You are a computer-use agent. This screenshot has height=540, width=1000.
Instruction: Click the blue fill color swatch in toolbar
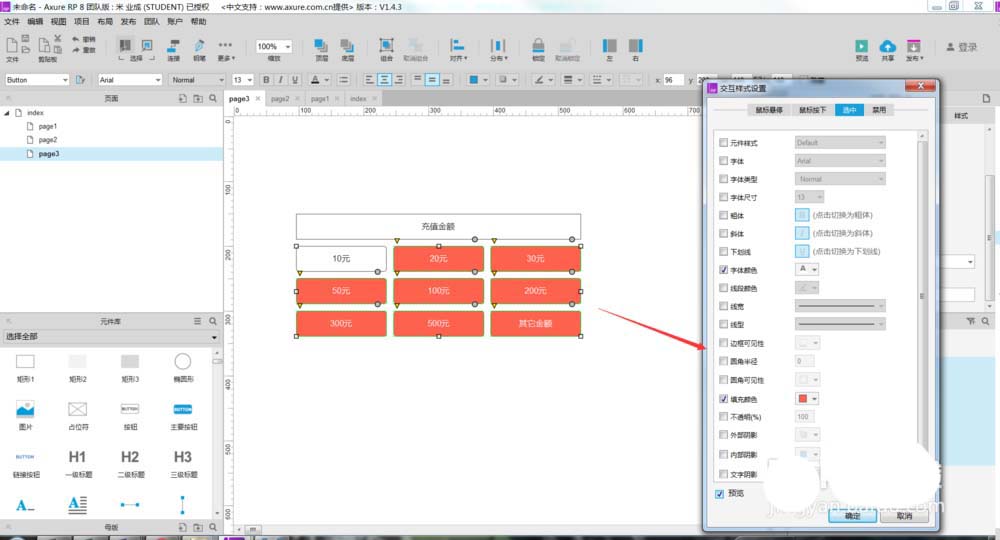click(473, 80)
